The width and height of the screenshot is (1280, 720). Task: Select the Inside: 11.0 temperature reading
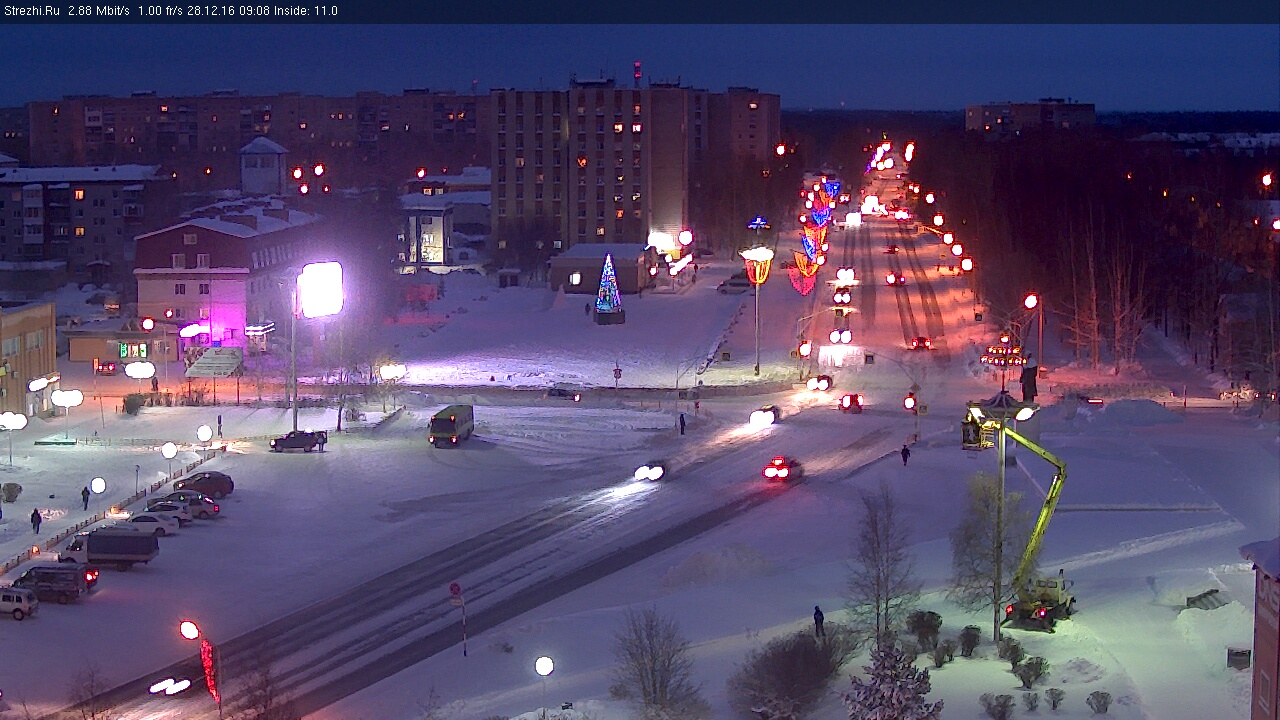point(304,11)
